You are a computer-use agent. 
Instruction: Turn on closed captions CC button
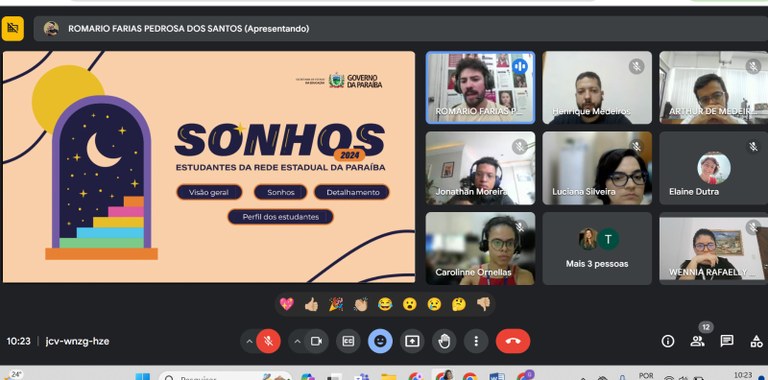tap(348, 341)
